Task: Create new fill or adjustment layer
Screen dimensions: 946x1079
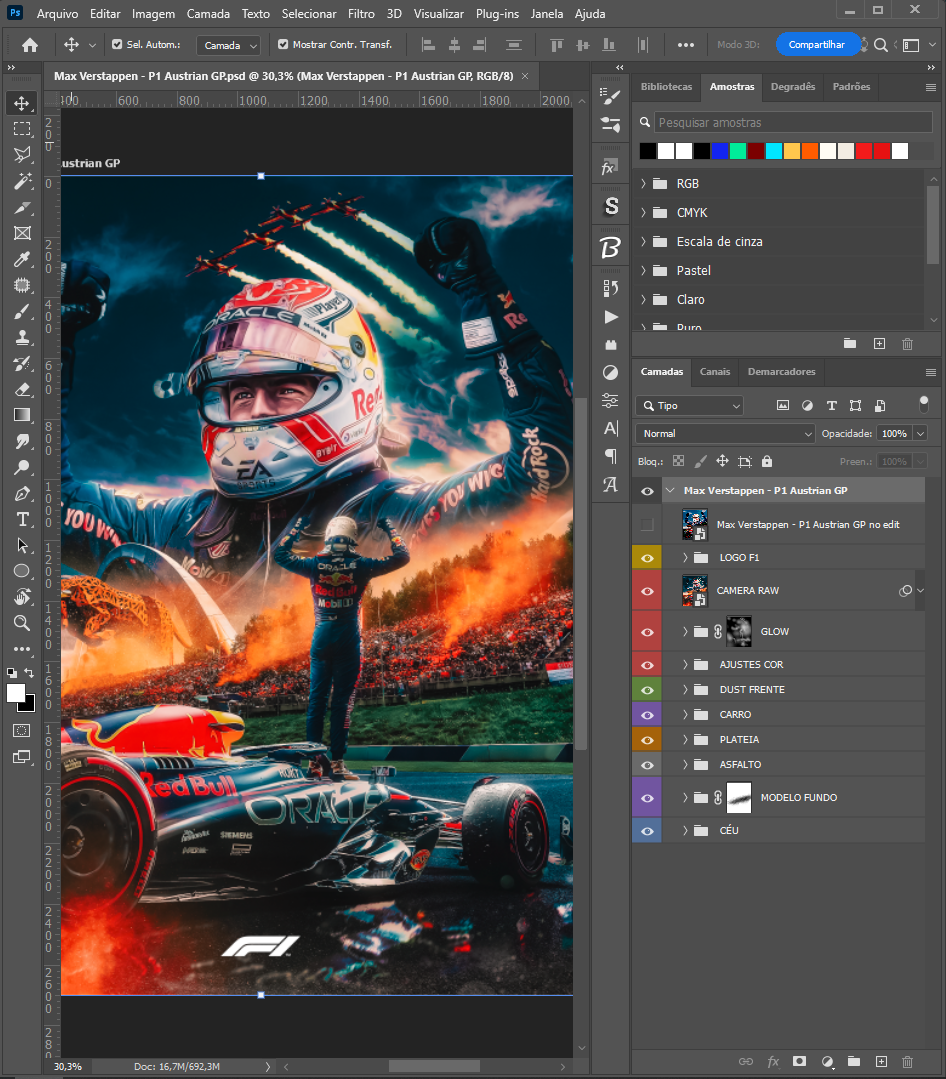Action: click(828, 1061)
